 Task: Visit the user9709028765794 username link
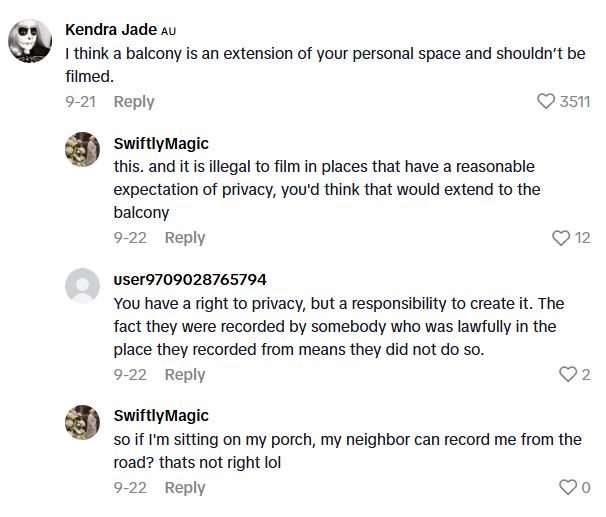190,279
